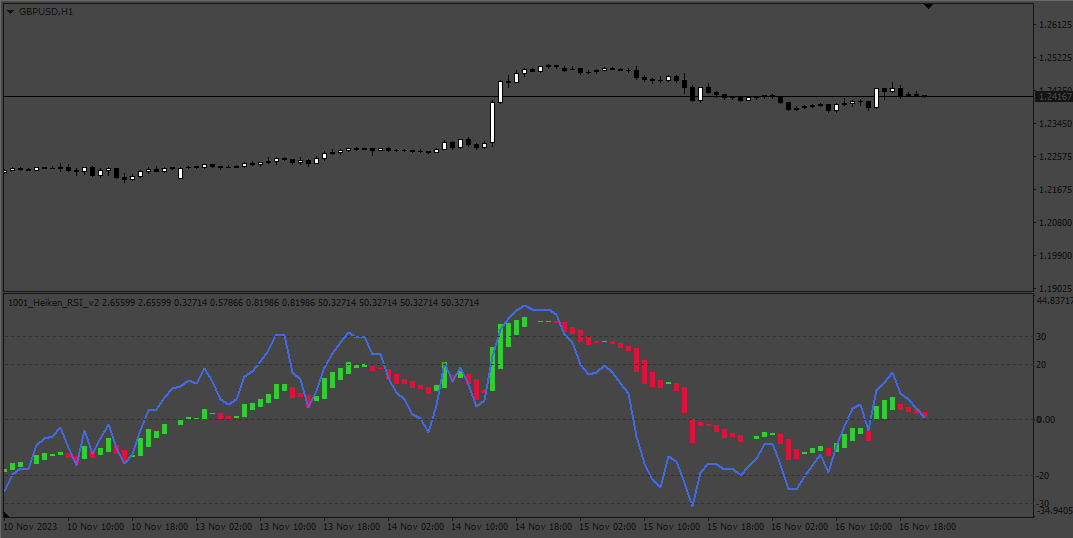Screen dimensions: 1073x538
Task: Select the 1001_Heiken_RSI_v2 indicator label
Action: pos(53,303)
